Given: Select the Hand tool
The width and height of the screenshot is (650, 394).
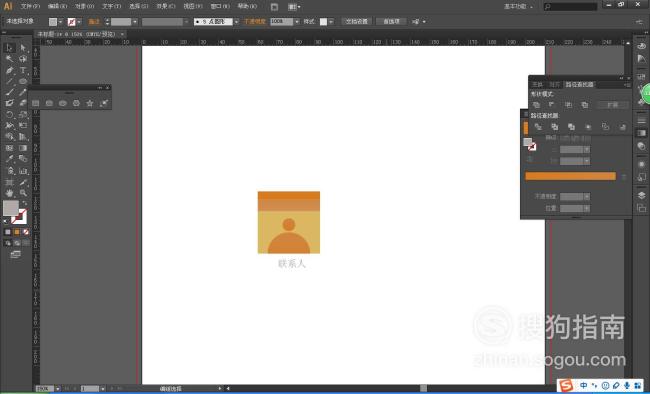Looking at the screenshot, I should point(9,193).
